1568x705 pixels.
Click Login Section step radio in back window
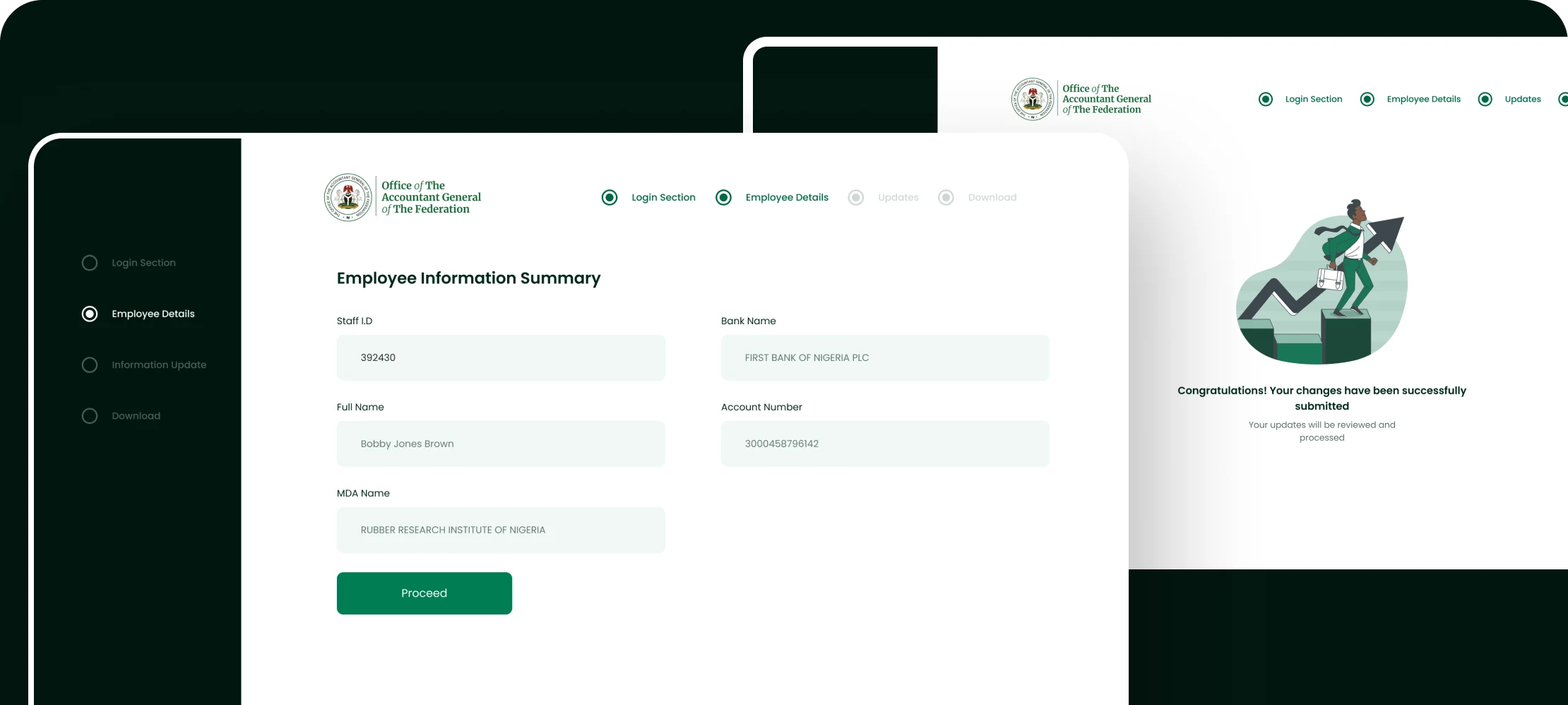click(1266, 99)
